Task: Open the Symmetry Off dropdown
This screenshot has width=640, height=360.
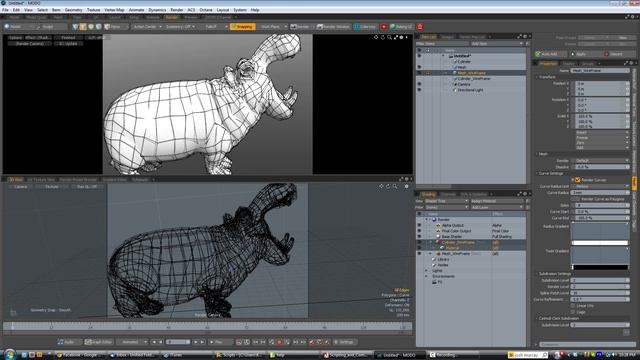Action: pos(180,27)
